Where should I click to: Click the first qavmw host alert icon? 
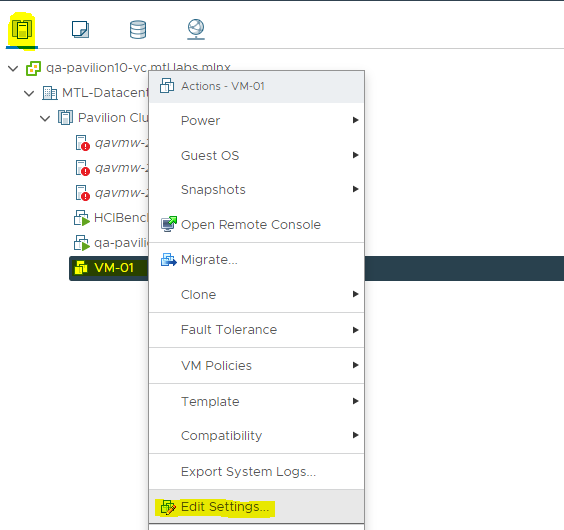coord(82,143)
